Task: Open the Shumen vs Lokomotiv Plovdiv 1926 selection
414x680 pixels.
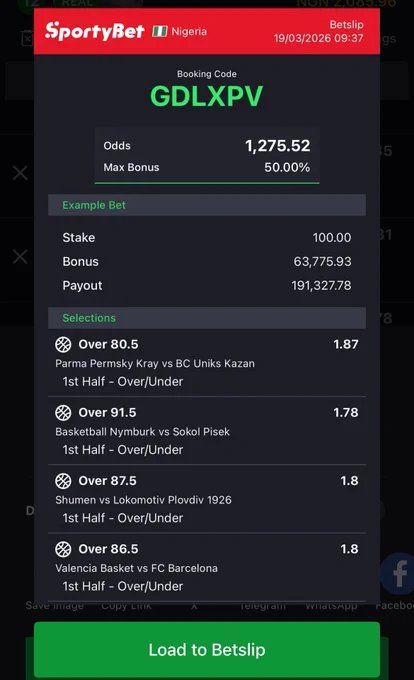Action: 207,499
